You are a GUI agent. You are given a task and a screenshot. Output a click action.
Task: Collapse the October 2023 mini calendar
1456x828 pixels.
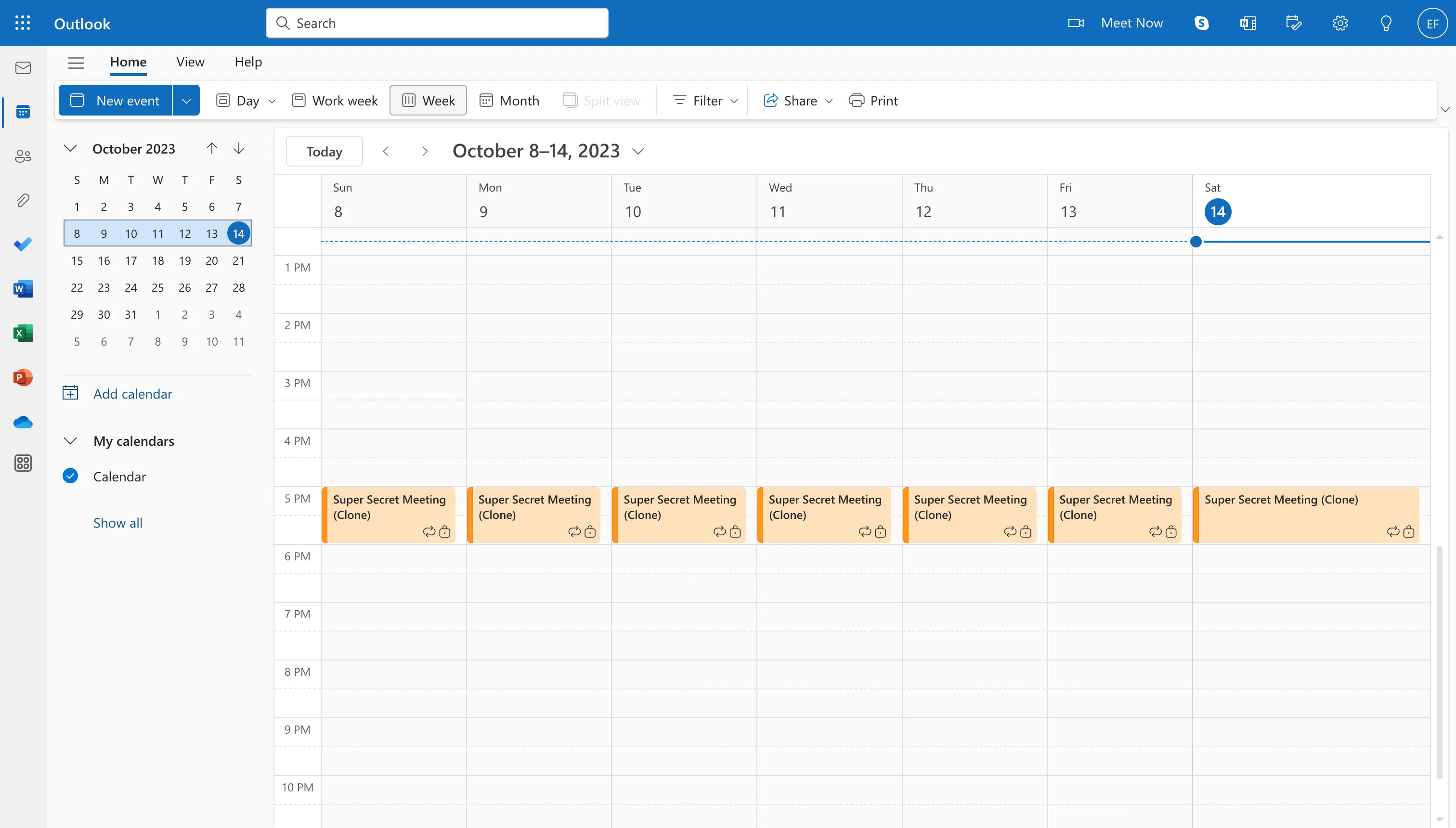coord(70,148)
